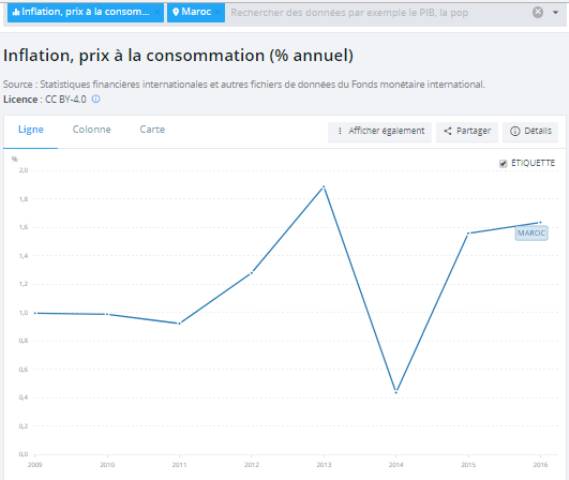Select the 2013 peak data point

324,186
